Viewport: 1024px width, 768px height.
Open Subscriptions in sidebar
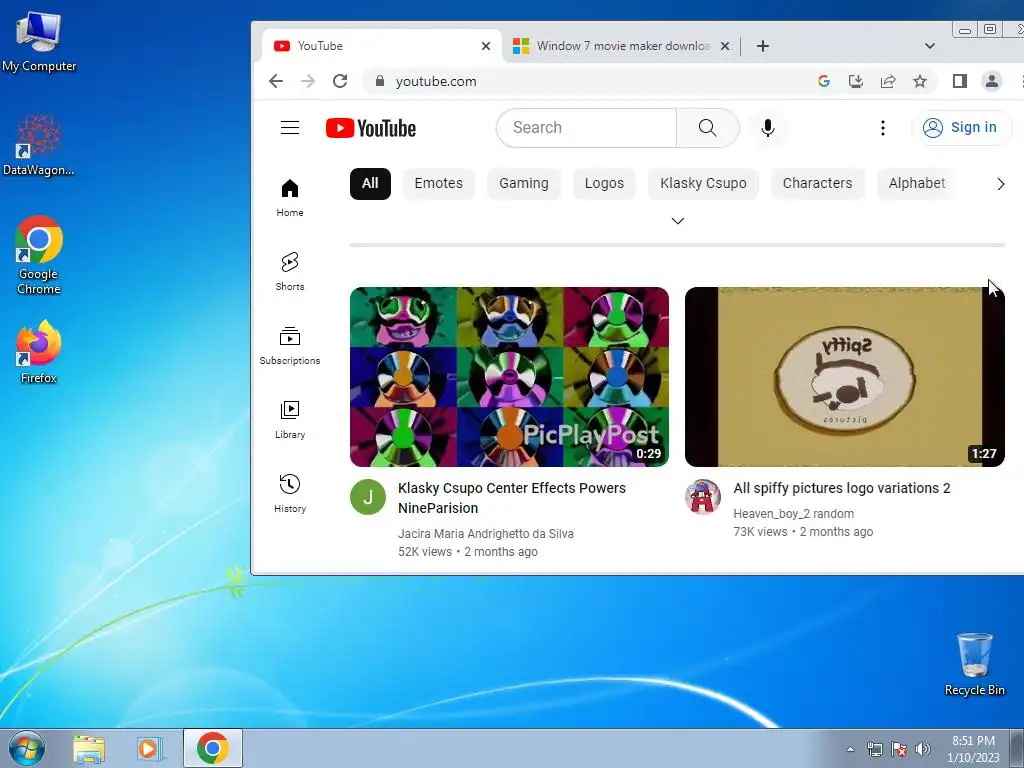pos(290,345)
